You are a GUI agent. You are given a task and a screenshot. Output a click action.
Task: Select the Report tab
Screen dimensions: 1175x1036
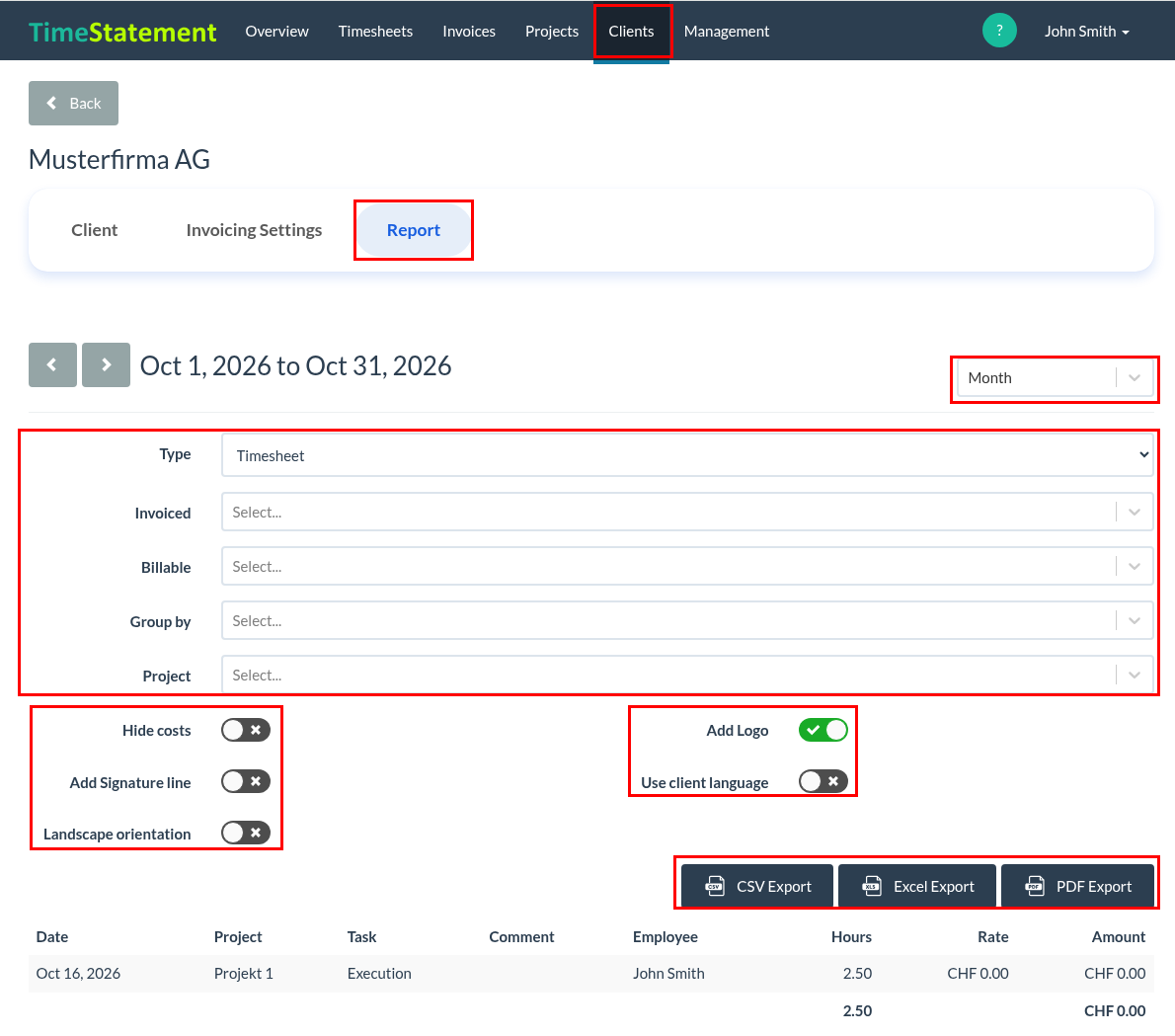(414, 230)
